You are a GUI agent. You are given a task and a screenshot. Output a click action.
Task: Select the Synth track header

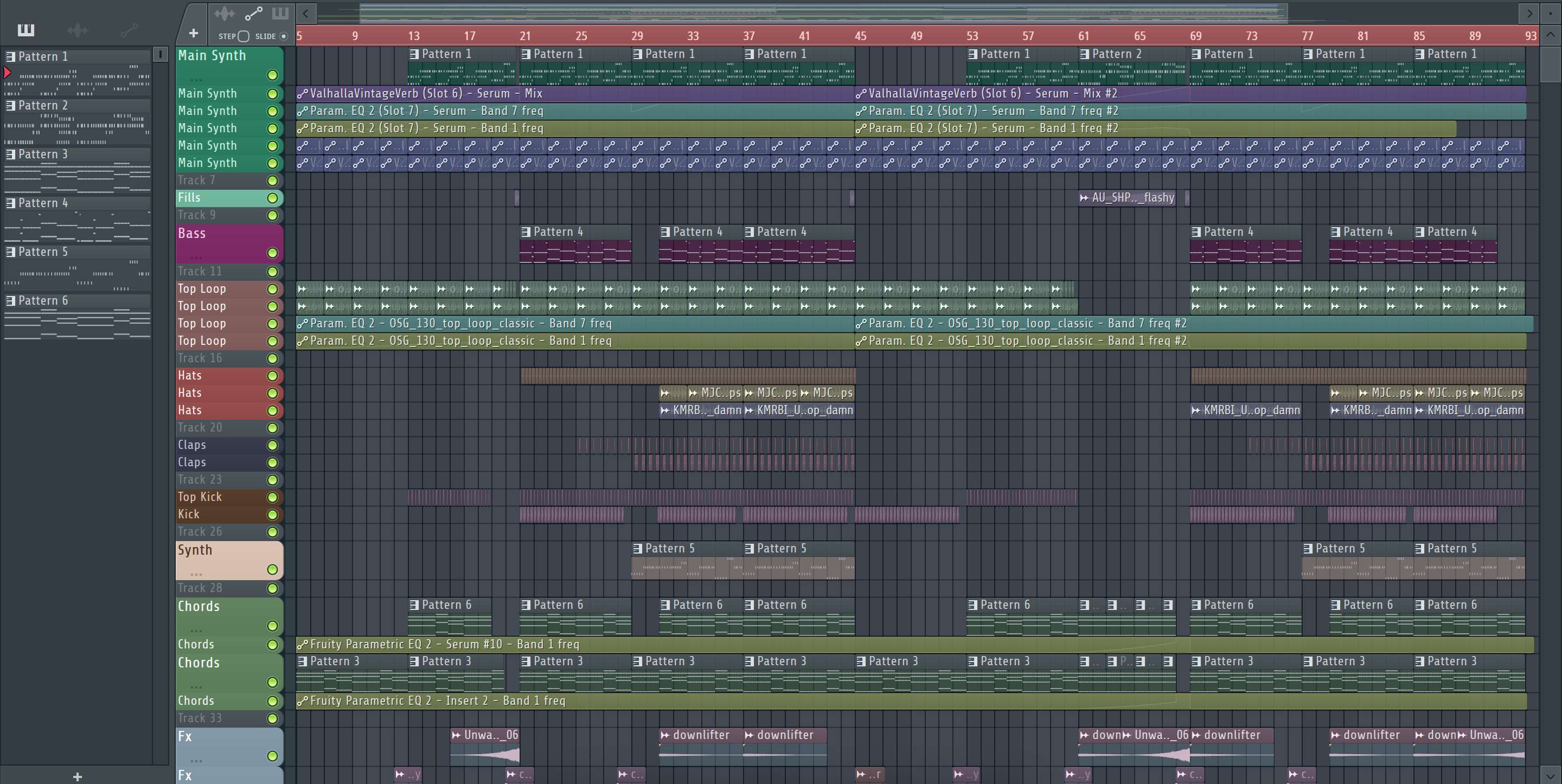(229, 560)
